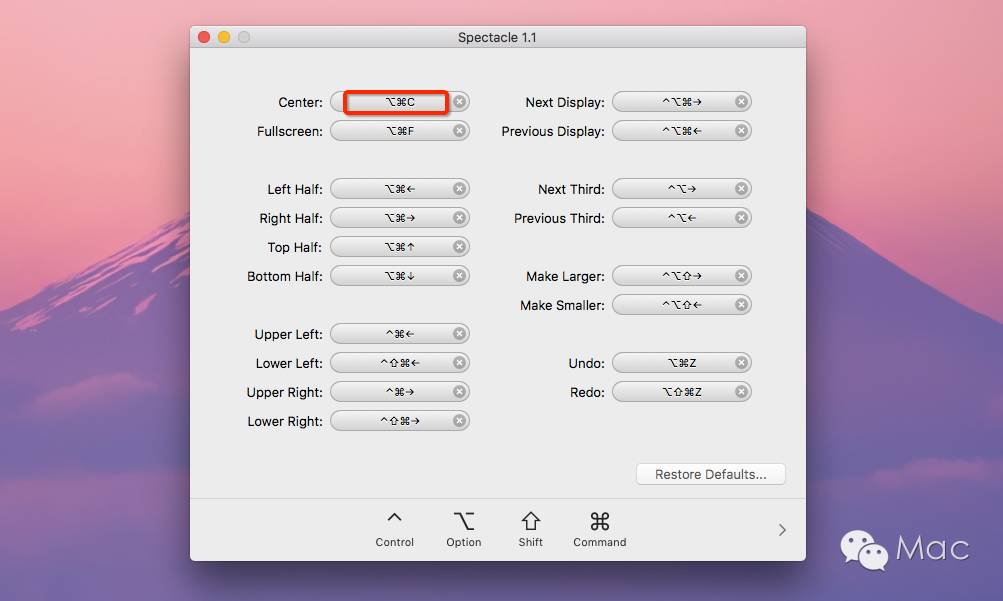Select the Top Half shortcut field
The image size is (1003, 601).
point(400,247)
